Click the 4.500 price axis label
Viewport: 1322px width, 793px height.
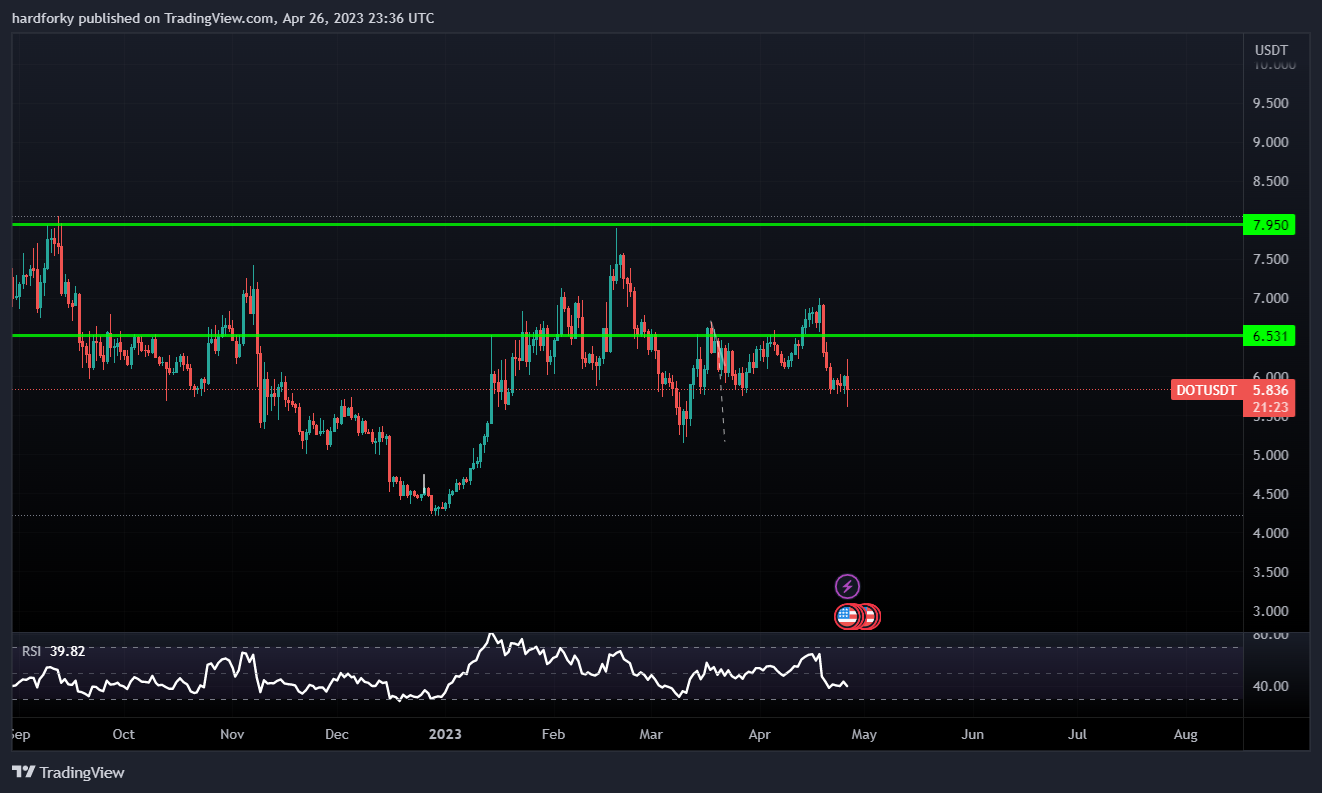[x=1271, y=494]
